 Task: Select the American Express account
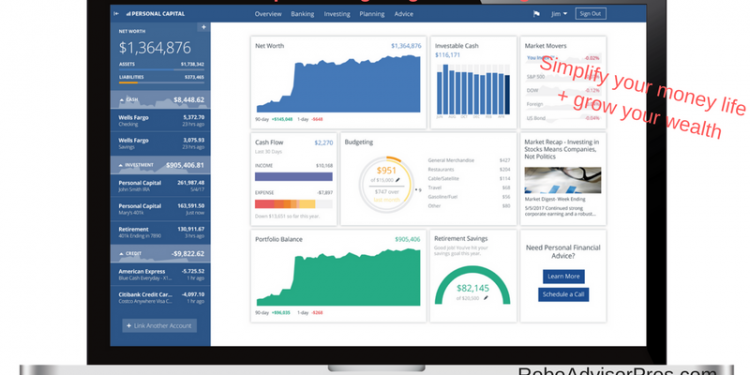160,275
